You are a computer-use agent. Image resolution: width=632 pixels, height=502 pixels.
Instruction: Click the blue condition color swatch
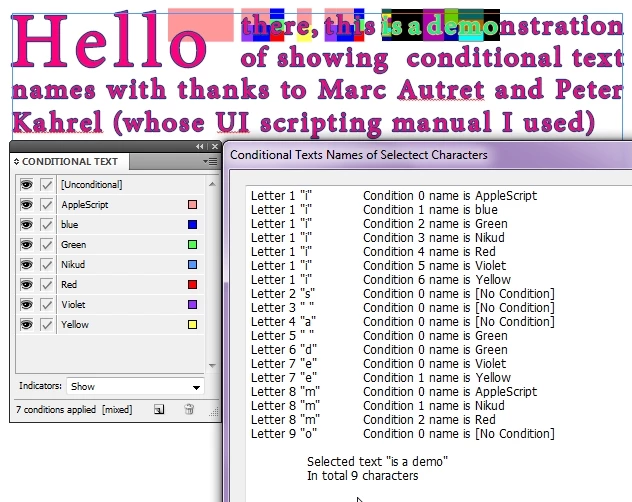(x=193, y=225)
